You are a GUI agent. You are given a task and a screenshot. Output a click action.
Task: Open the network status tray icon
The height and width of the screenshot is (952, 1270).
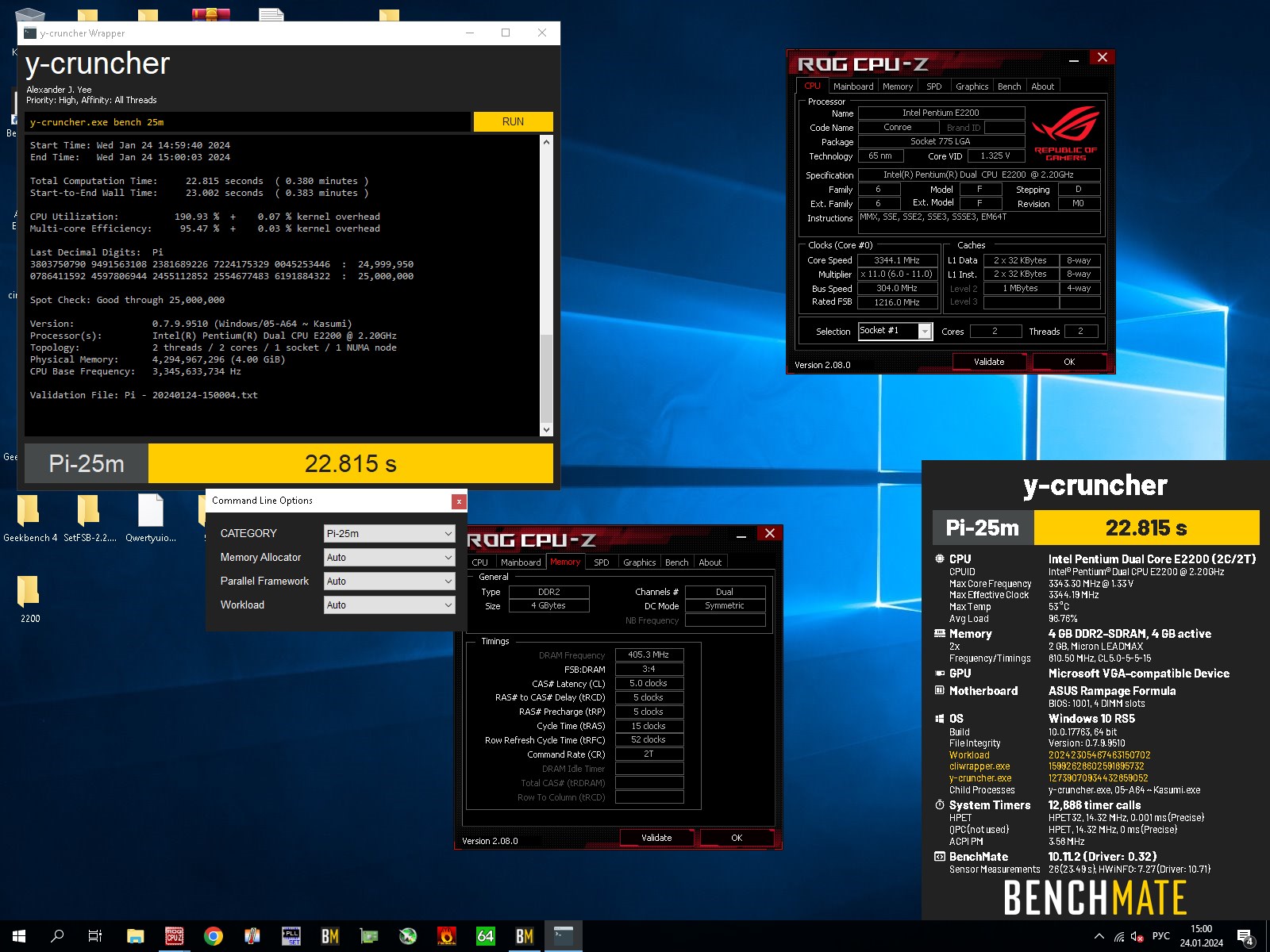1119,937
